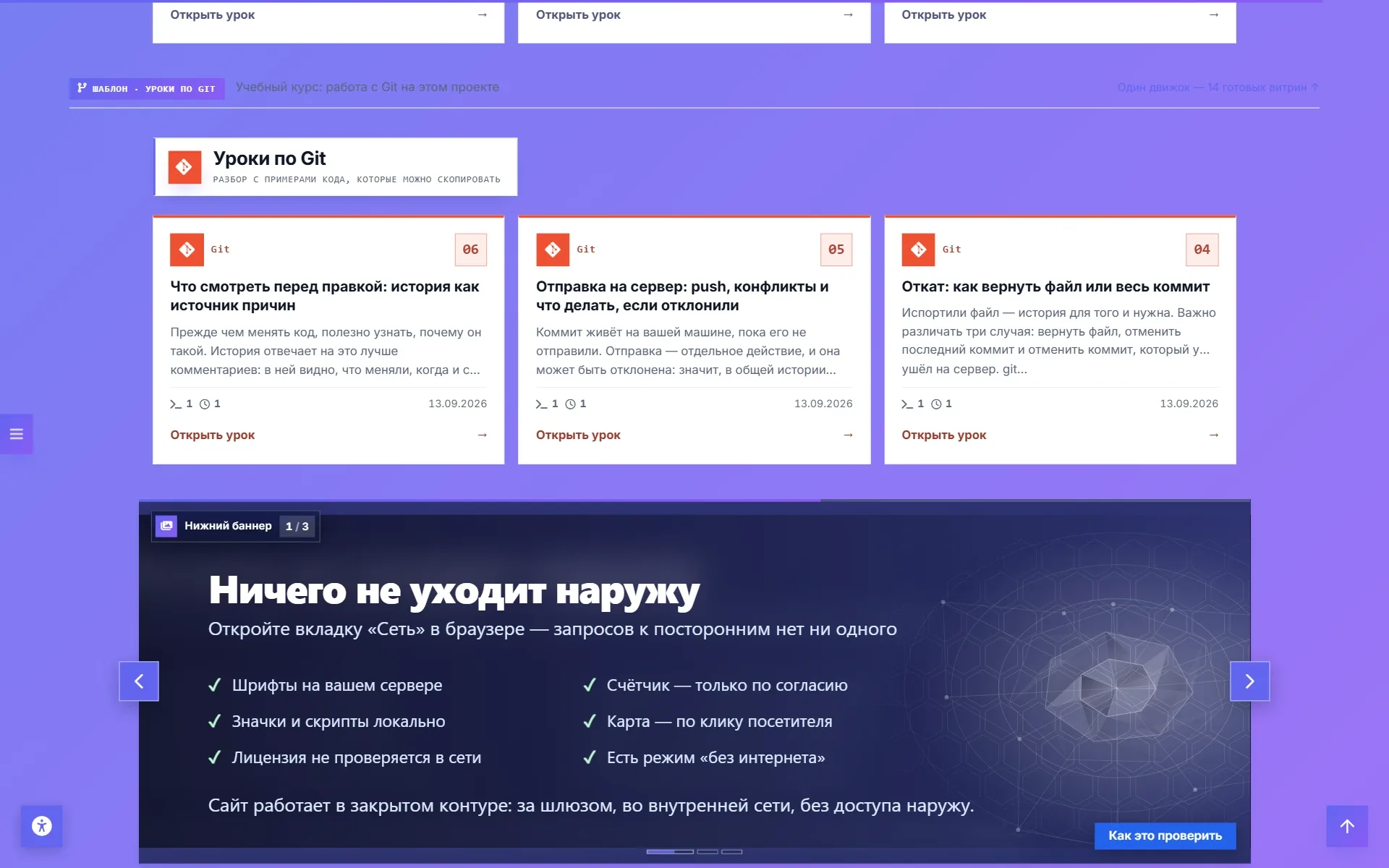The width and height of the screenshot is (1389, 868).
Task: Click date 13.09.2026 on lesson 04 card
Action: pyautogui.click(x=1189, y=404)
